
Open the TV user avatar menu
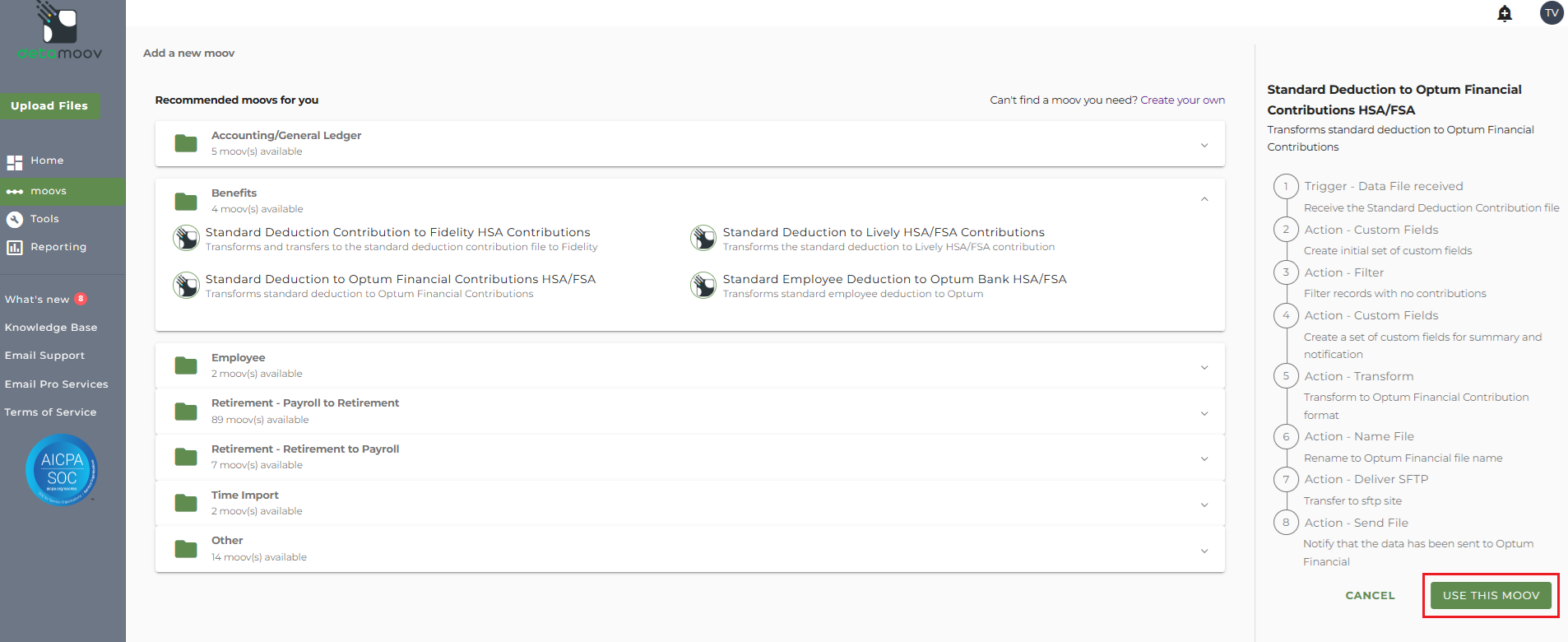[1552, 13]
